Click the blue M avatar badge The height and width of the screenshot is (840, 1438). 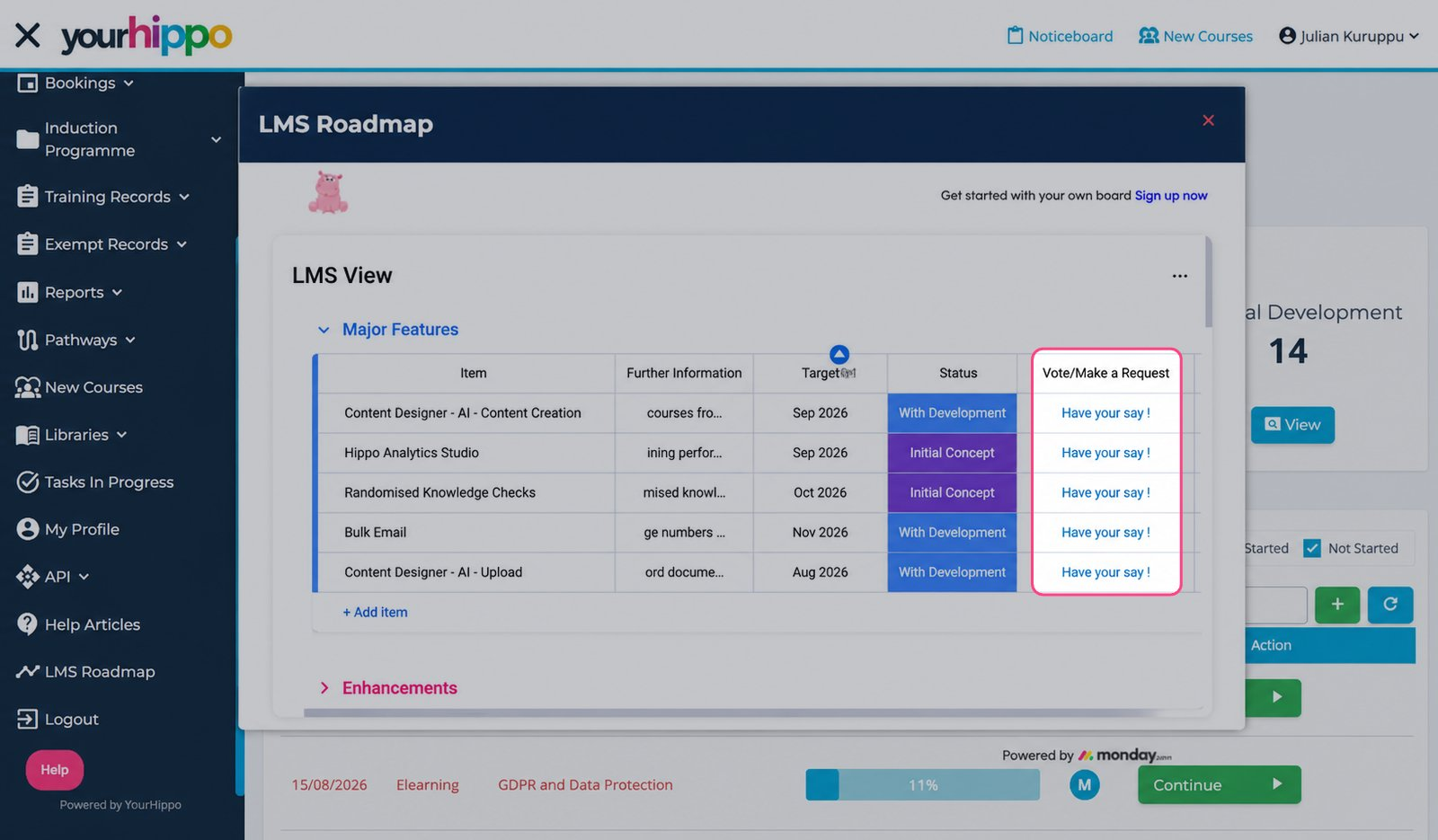click(1085, 785)
